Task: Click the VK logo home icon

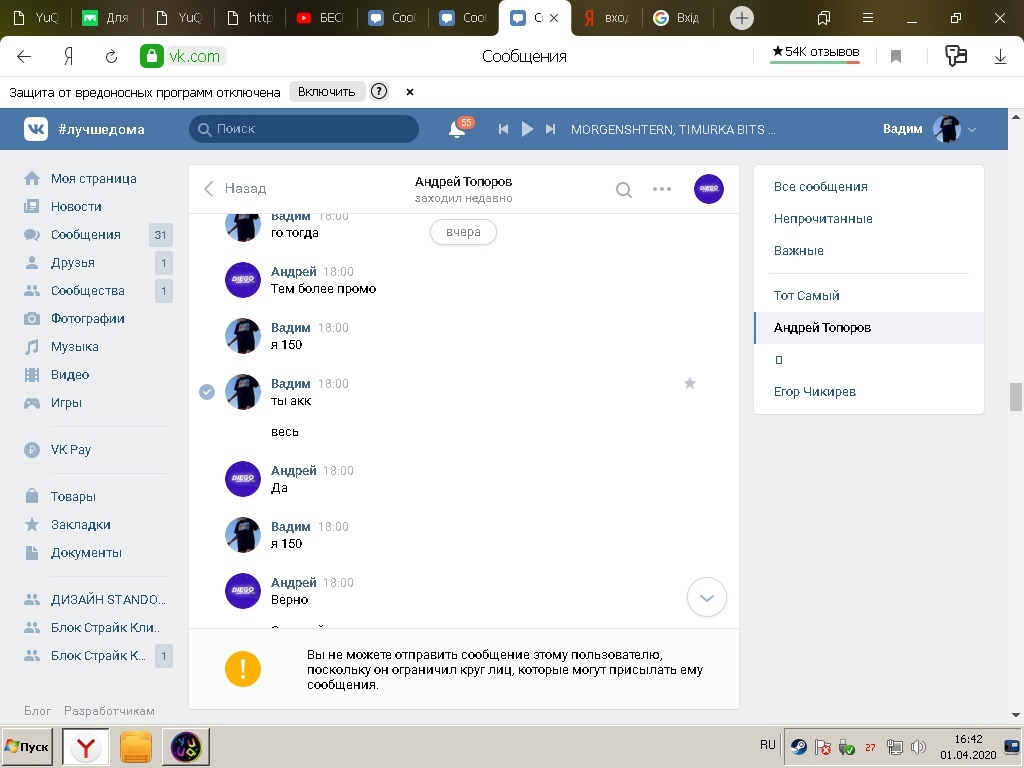Action: click(x=37, y=129)
